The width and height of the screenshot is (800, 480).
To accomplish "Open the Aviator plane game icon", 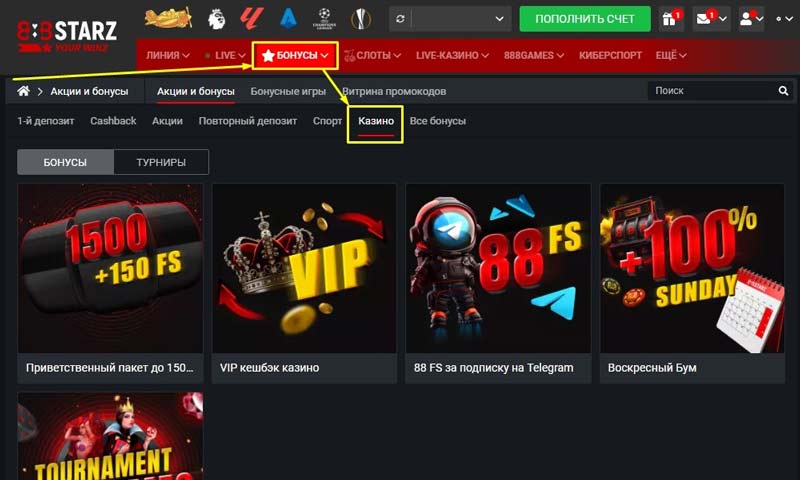I will click(x=168, y=18).
